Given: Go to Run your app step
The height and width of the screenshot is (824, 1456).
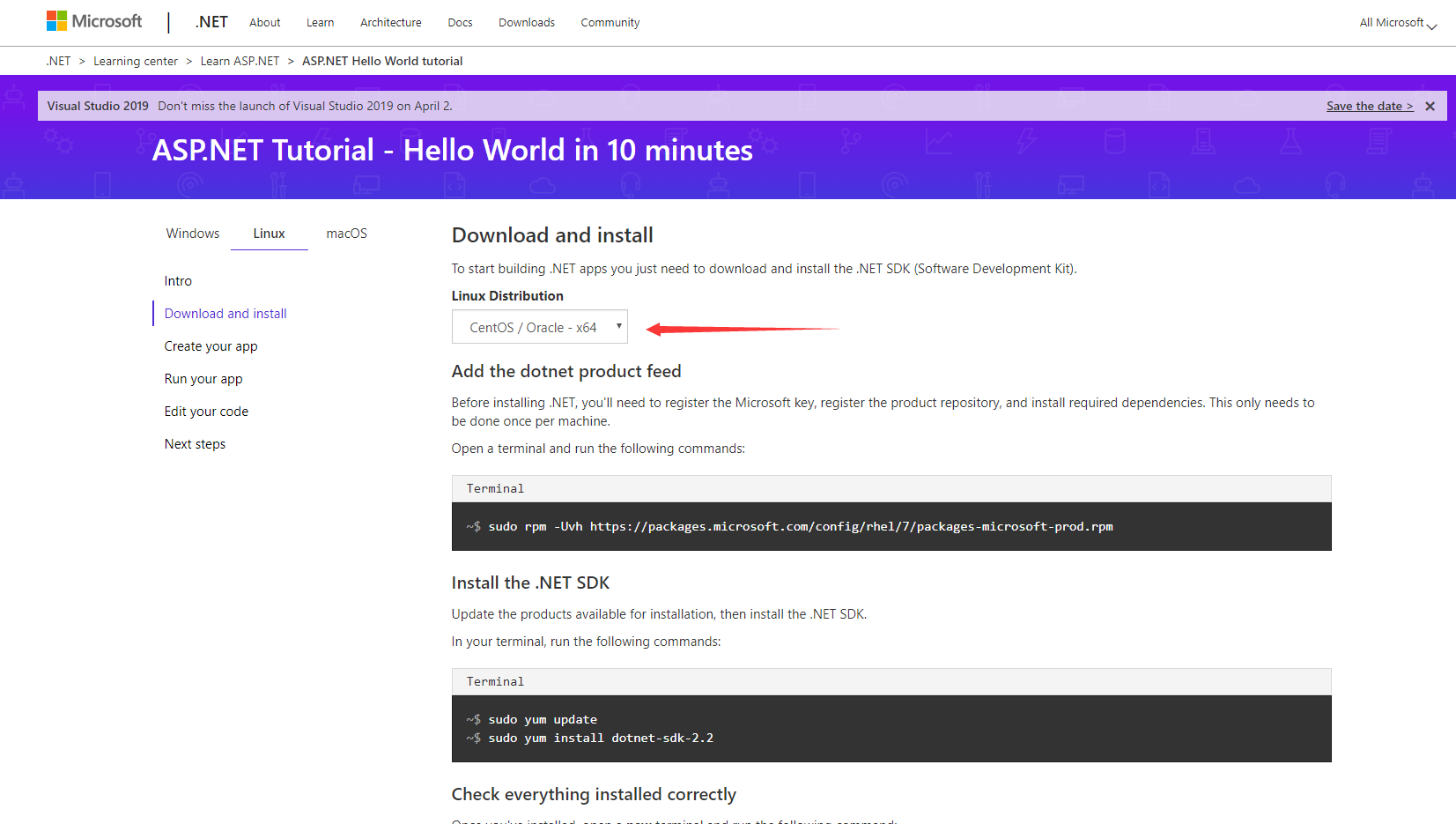Looking at the screenshot, I should click(203, 379).
